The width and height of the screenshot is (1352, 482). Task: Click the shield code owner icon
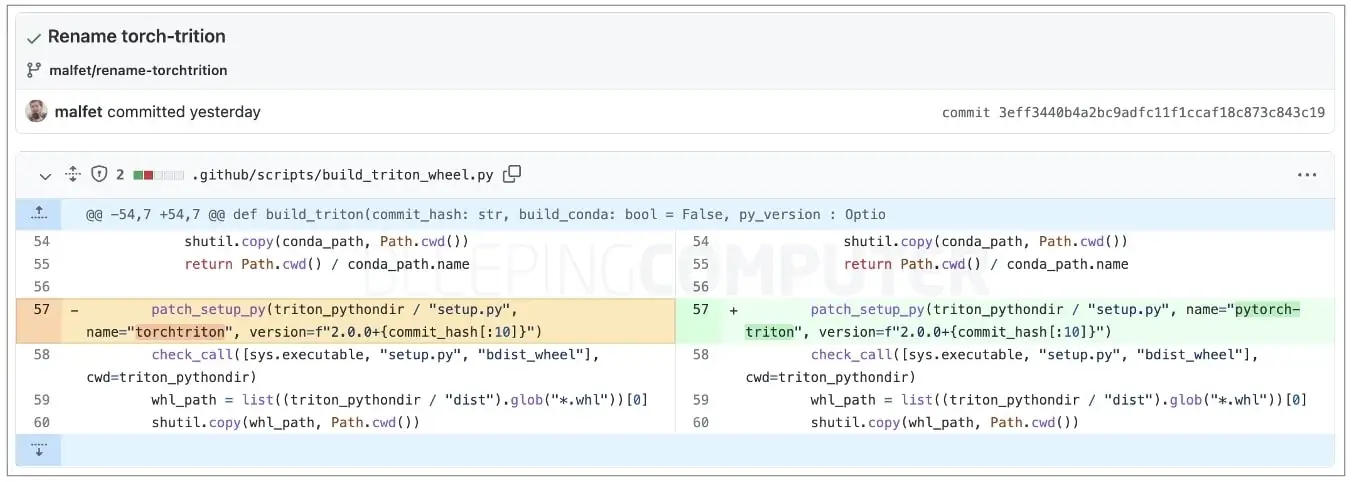tap(99, 174)
